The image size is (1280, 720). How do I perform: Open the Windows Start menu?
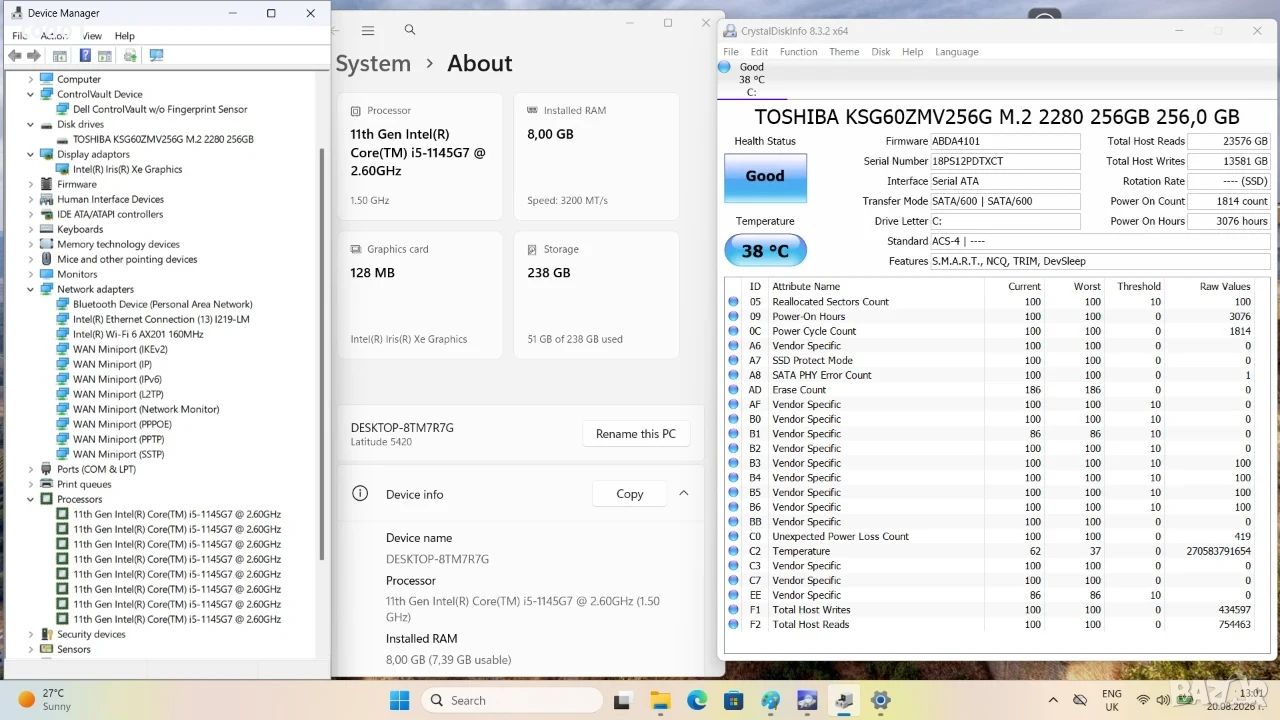click(x=399, y=700)
